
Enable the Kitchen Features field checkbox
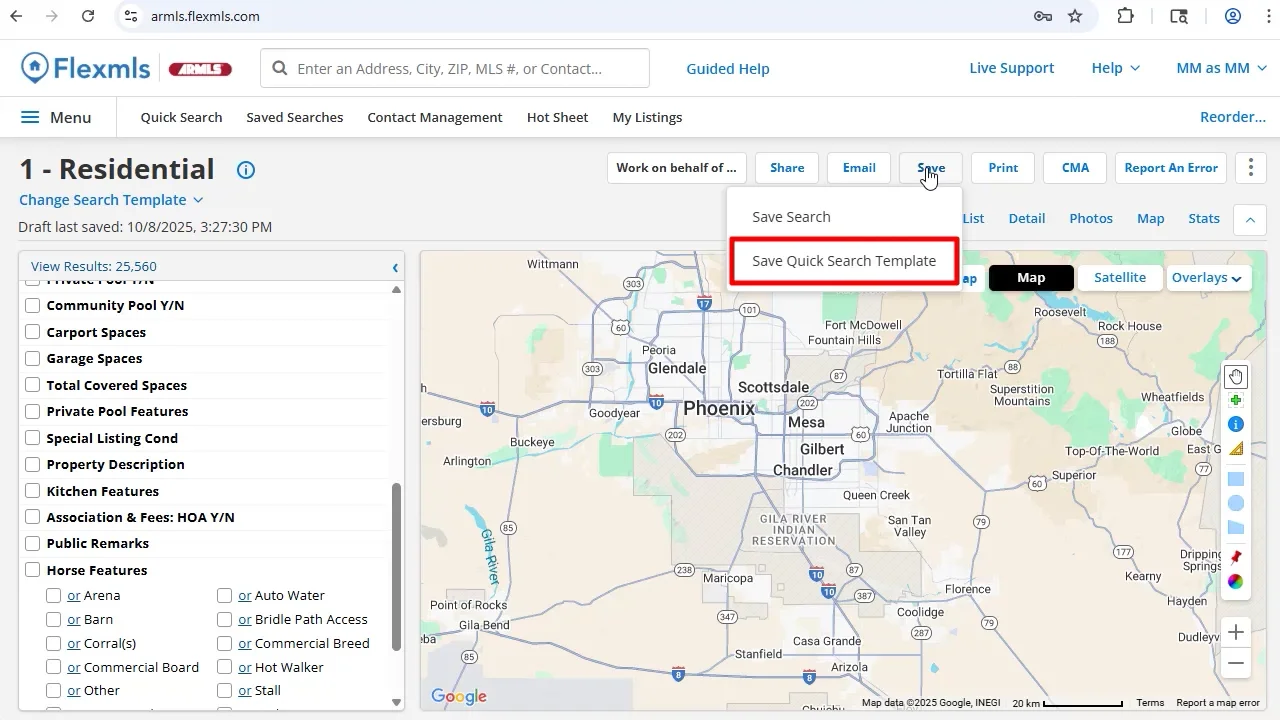tap(33, 491)
